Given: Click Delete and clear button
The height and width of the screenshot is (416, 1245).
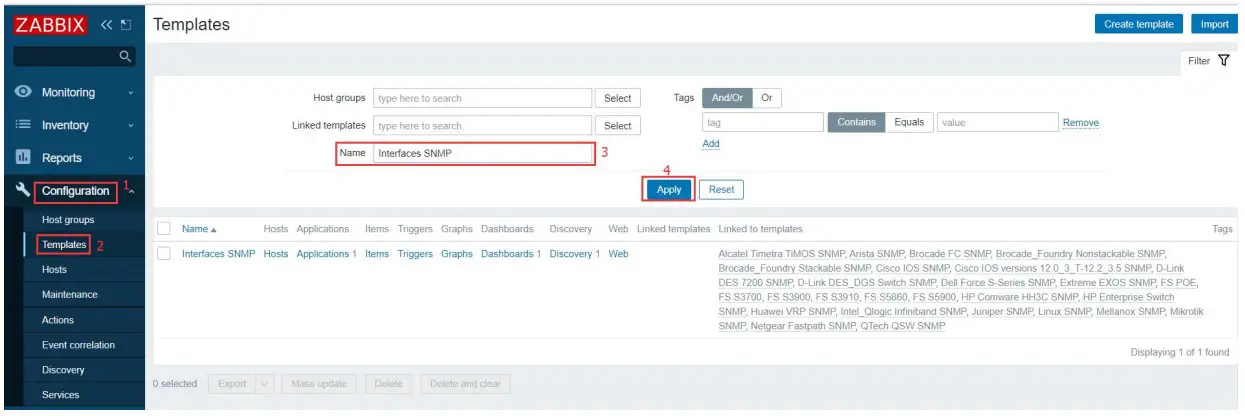Looking at the screenshot, I should point(465,384).
